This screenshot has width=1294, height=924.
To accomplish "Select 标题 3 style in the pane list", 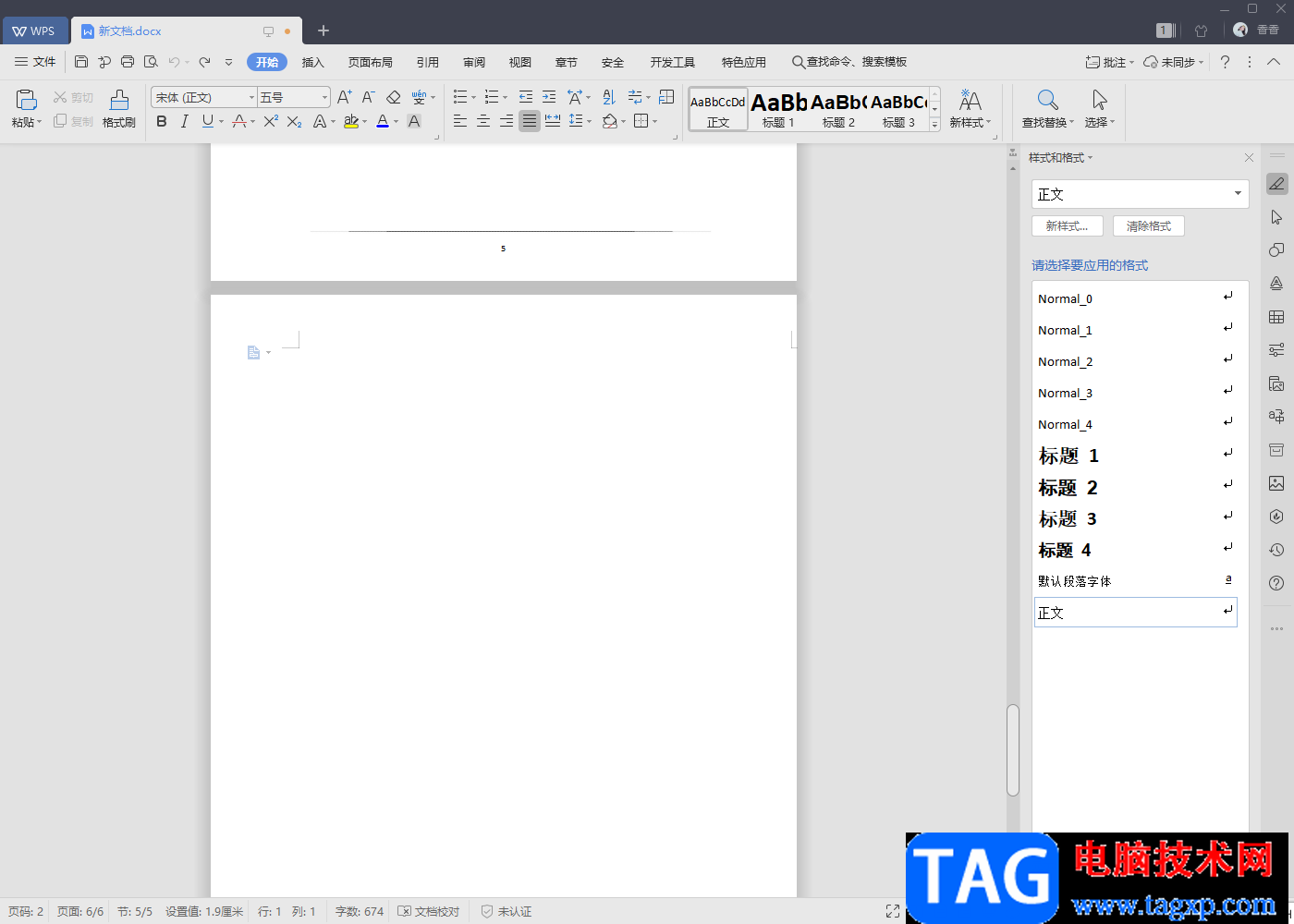I will coord(1136,518).
